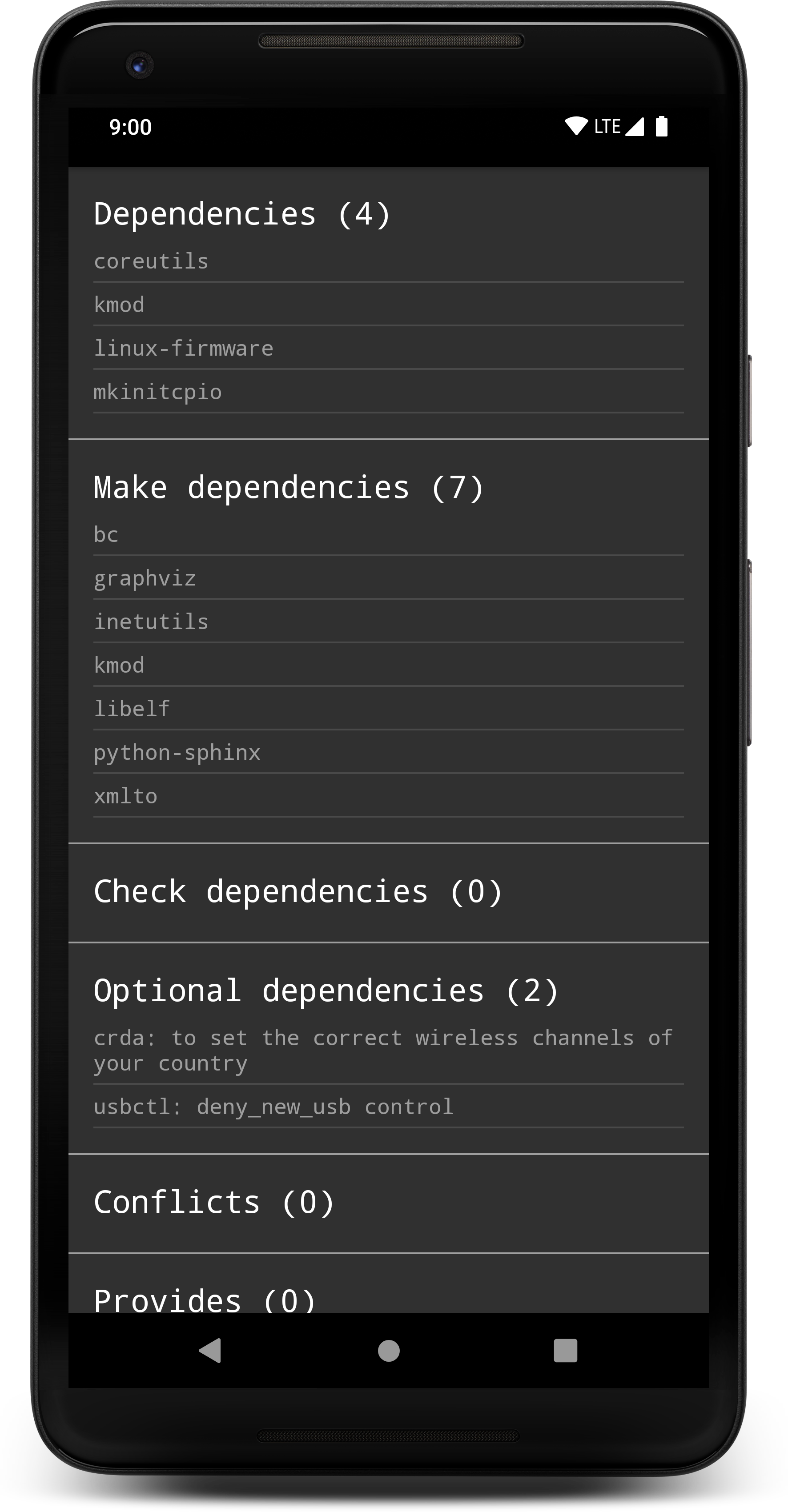Open the linux-firmware dependency
Screen dimensions: 788x1512
pyautogui.click(x=388, y=348)
